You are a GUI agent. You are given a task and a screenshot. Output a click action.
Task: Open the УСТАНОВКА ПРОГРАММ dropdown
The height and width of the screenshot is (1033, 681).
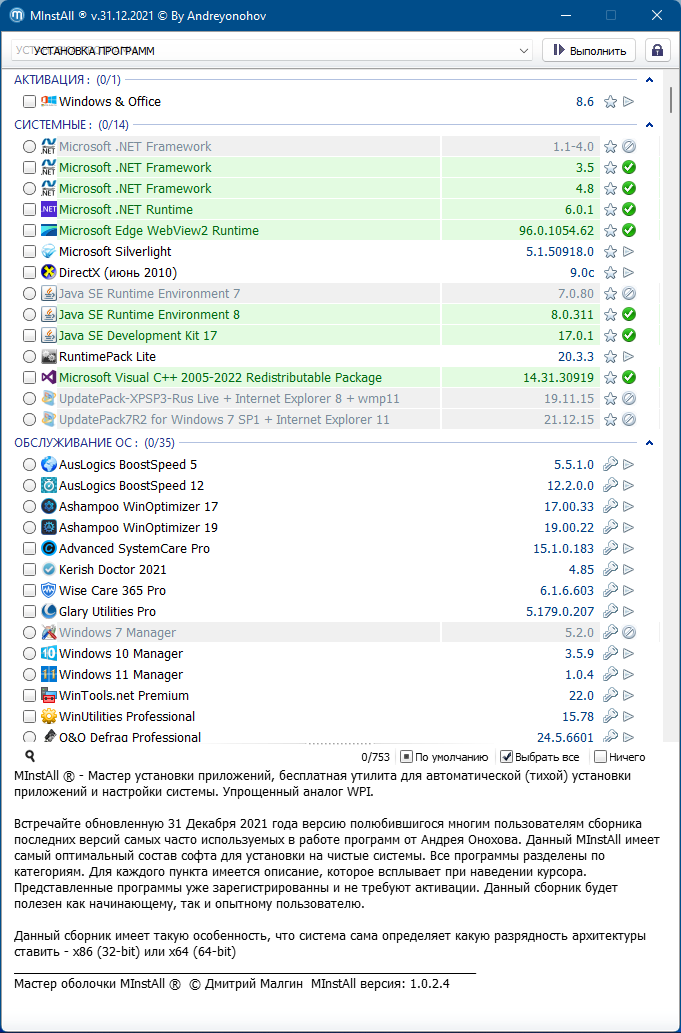click(x=271, y=50)
